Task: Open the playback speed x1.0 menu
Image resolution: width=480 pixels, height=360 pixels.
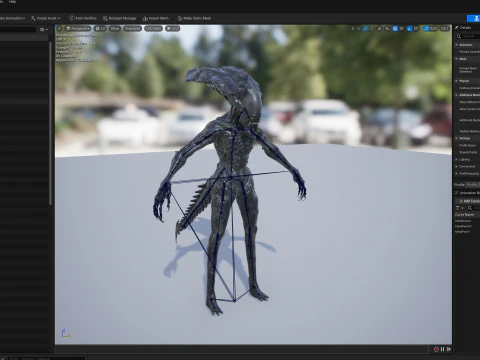Action: pos(173,29)
